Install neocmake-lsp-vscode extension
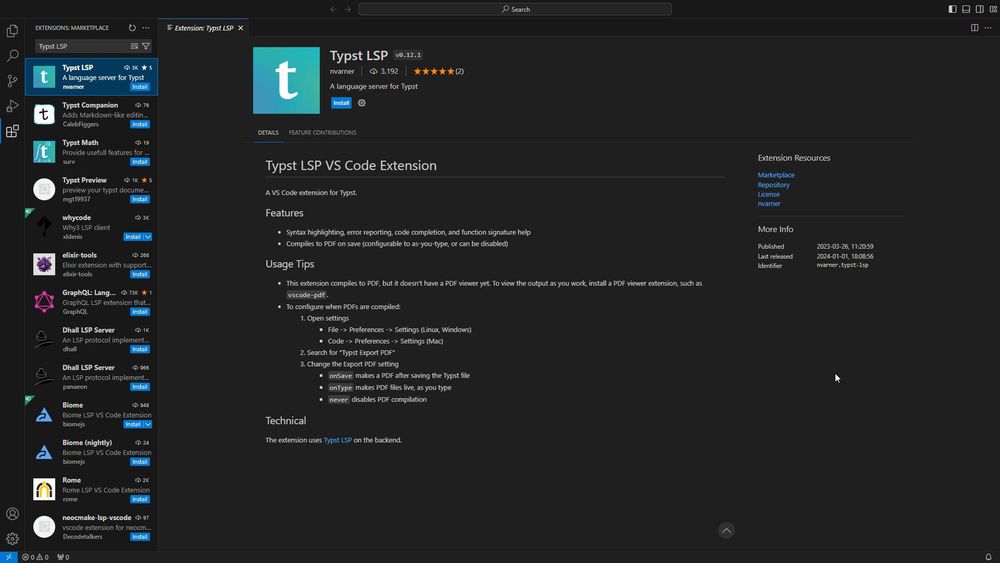Viewport: 1000px width, 563px height. point(140,537)
